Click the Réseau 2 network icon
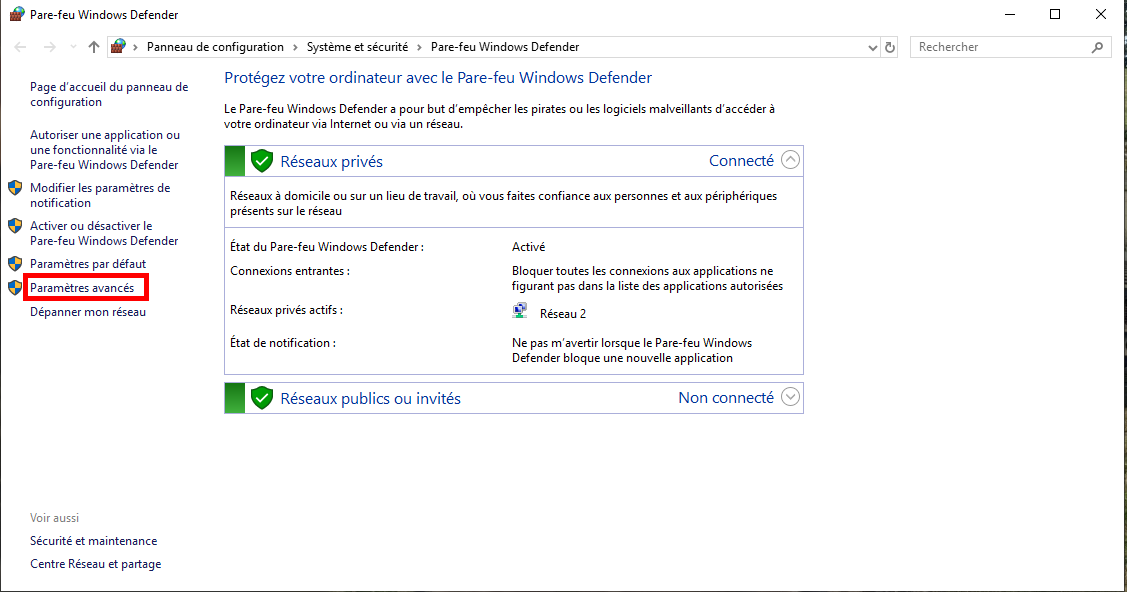The width and height of the screenshot is (1127, 592). pyautogui.click(x=520, y=310)
